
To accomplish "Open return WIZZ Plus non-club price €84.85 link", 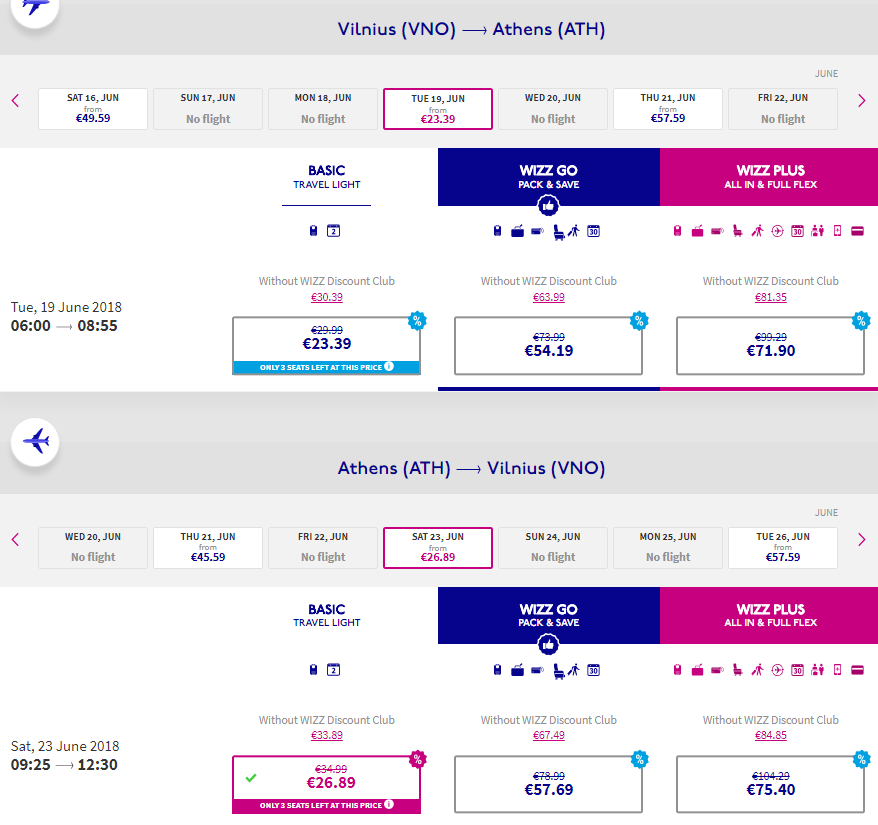I will (770, 735).
